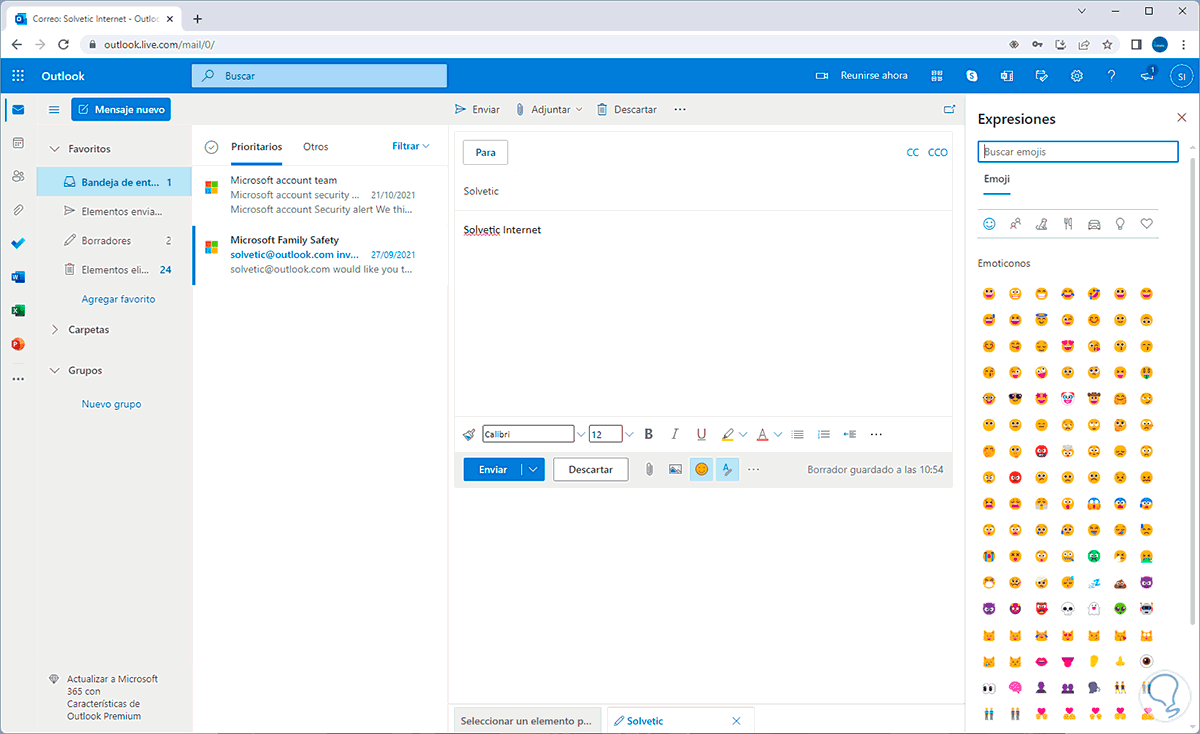Screen dimensions: 1200x734
Task: Toggle underline formatting in the editor
Action: point(700,434)
